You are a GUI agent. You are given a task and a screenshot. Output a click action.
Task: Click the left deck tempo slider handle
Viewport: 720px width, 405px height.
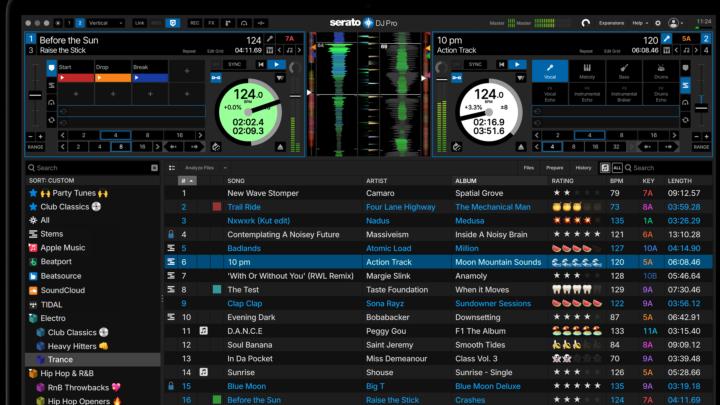35,96
